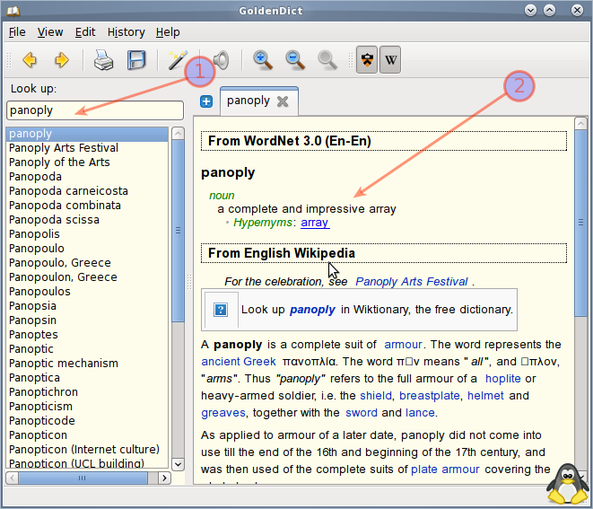Click the word list horizontal scrollbar thumb
This screenshot has width=593, height=509.
click(x=82, y=478)
